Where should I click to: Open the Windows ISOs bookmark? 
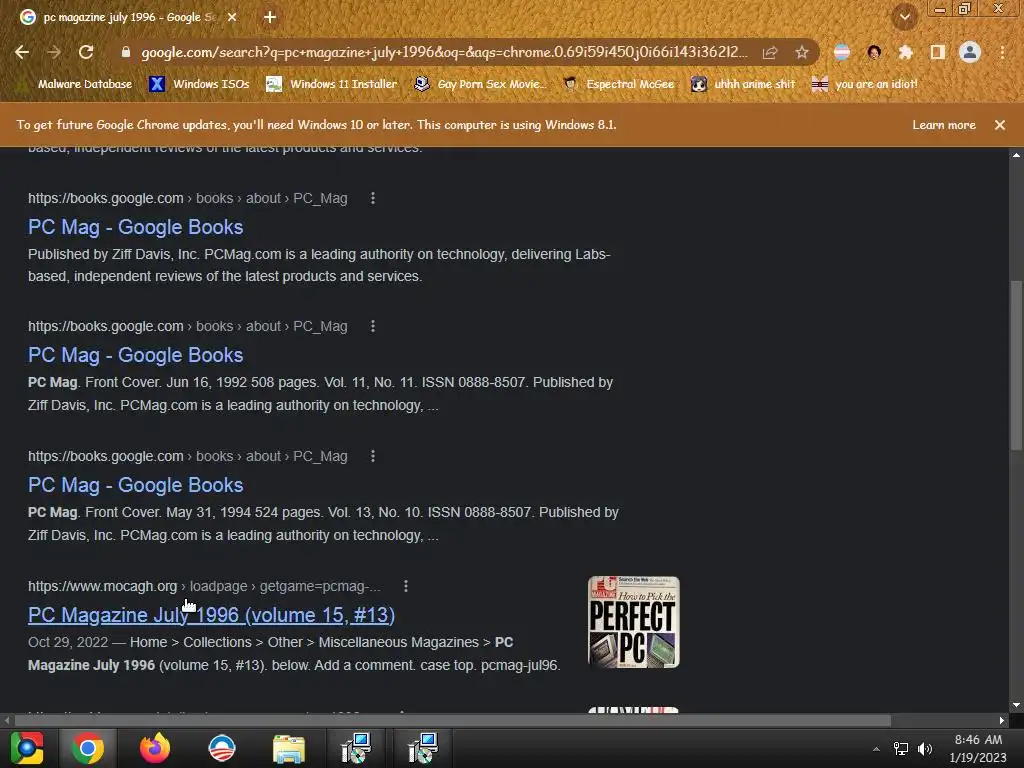click(199, 84)
